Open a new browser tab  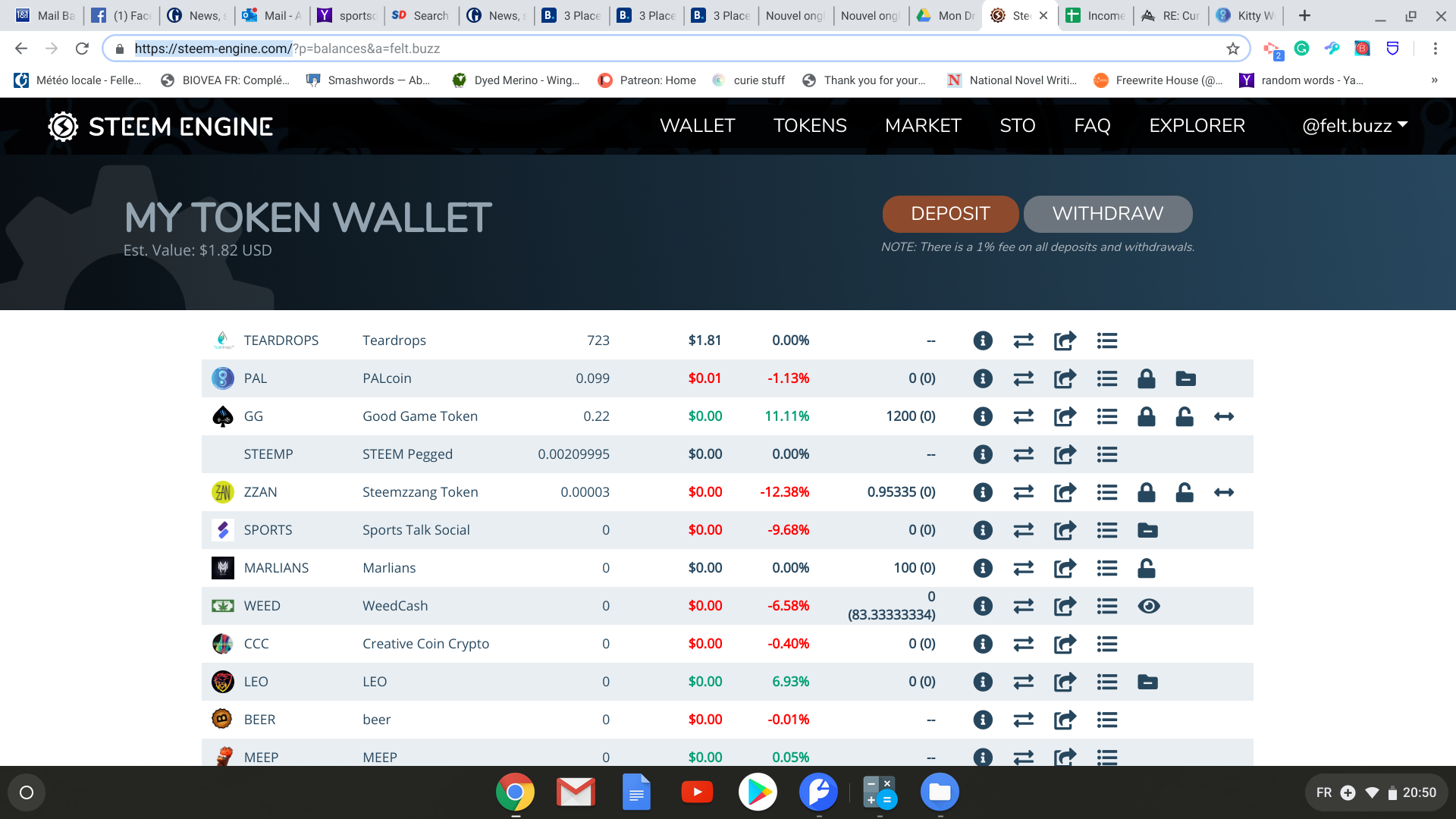point(1304,16)
